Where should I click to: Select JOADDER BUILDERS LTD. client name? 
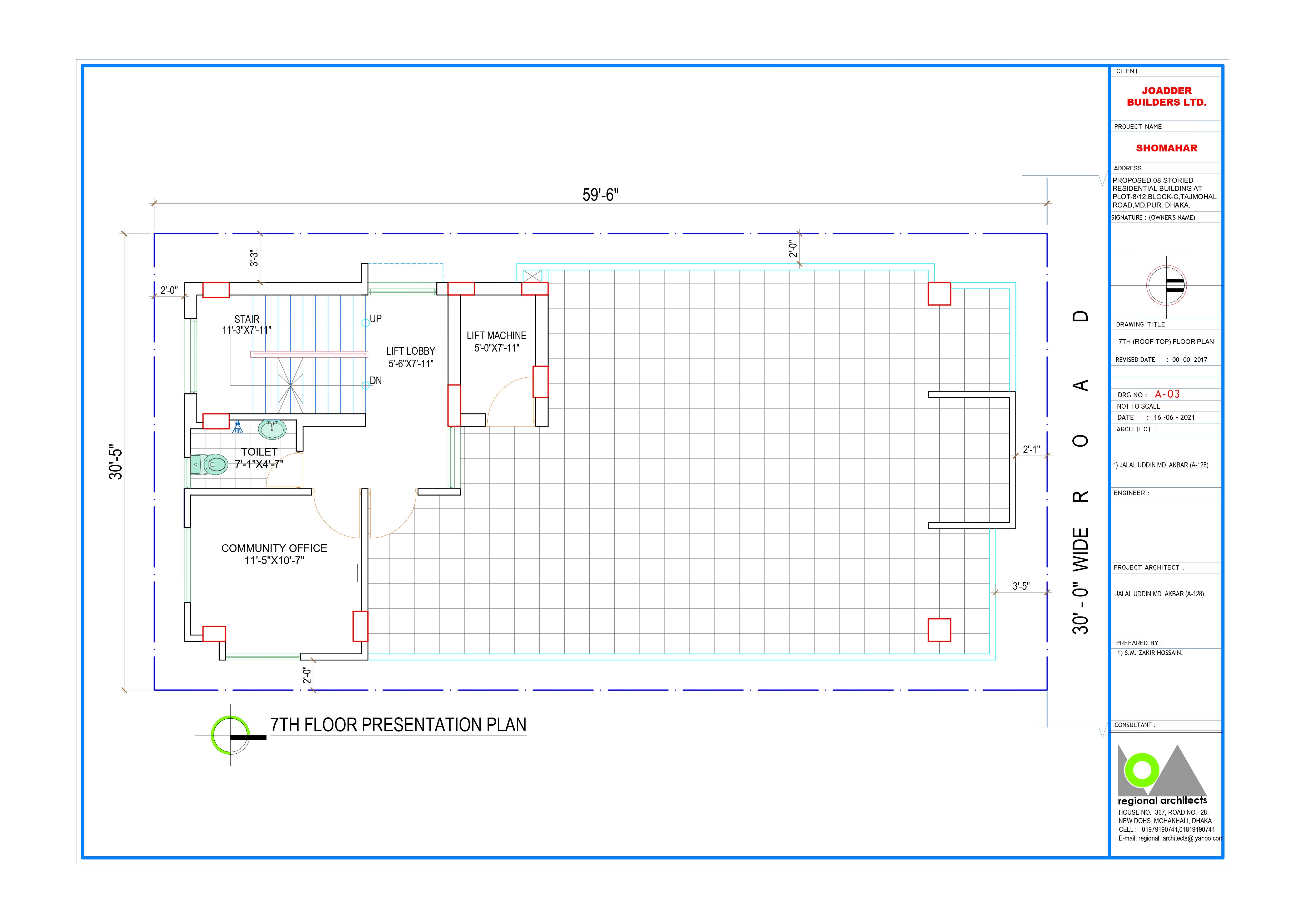click(x=1166, y=97)
